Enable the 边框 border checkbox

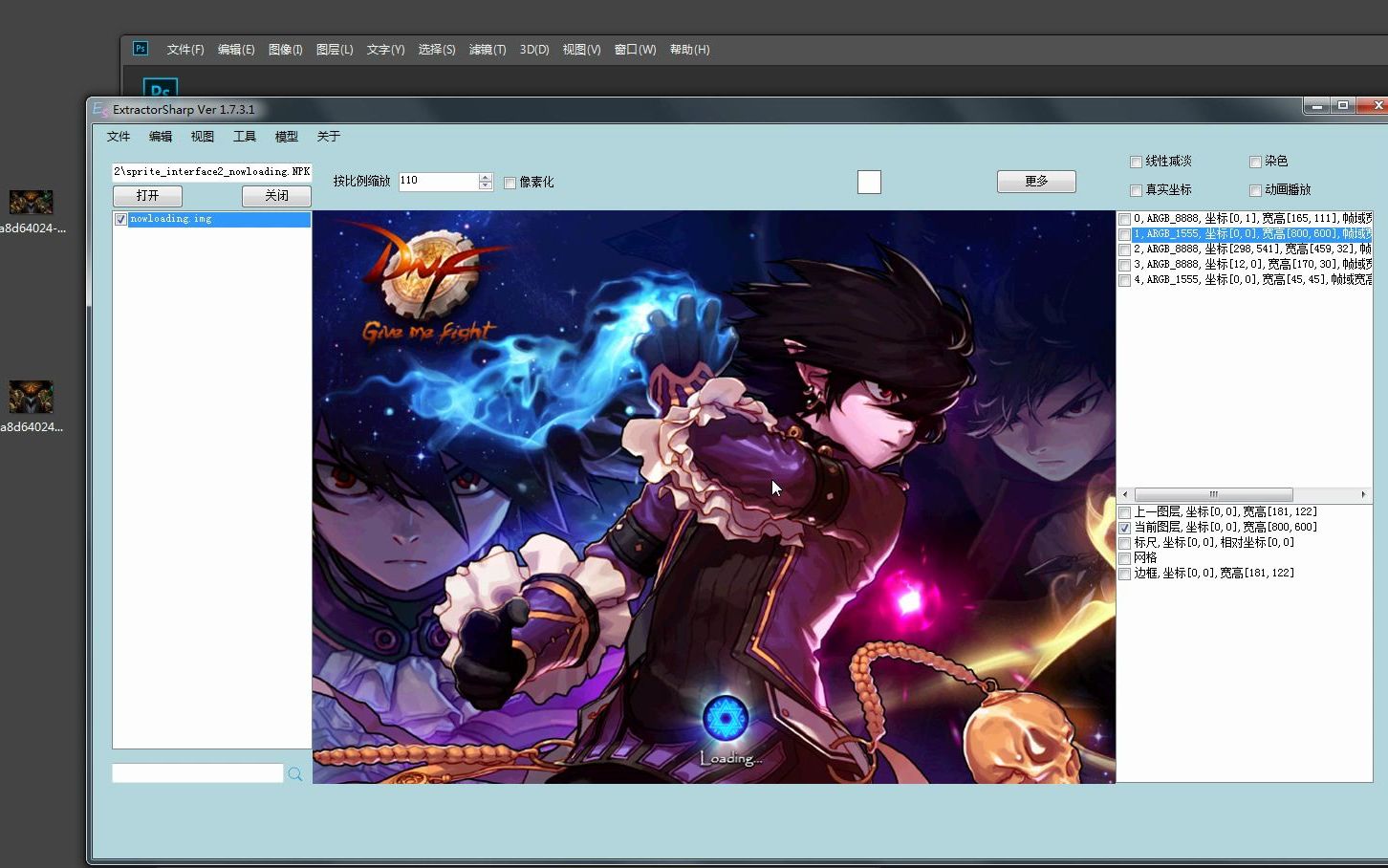[1125, 574]
